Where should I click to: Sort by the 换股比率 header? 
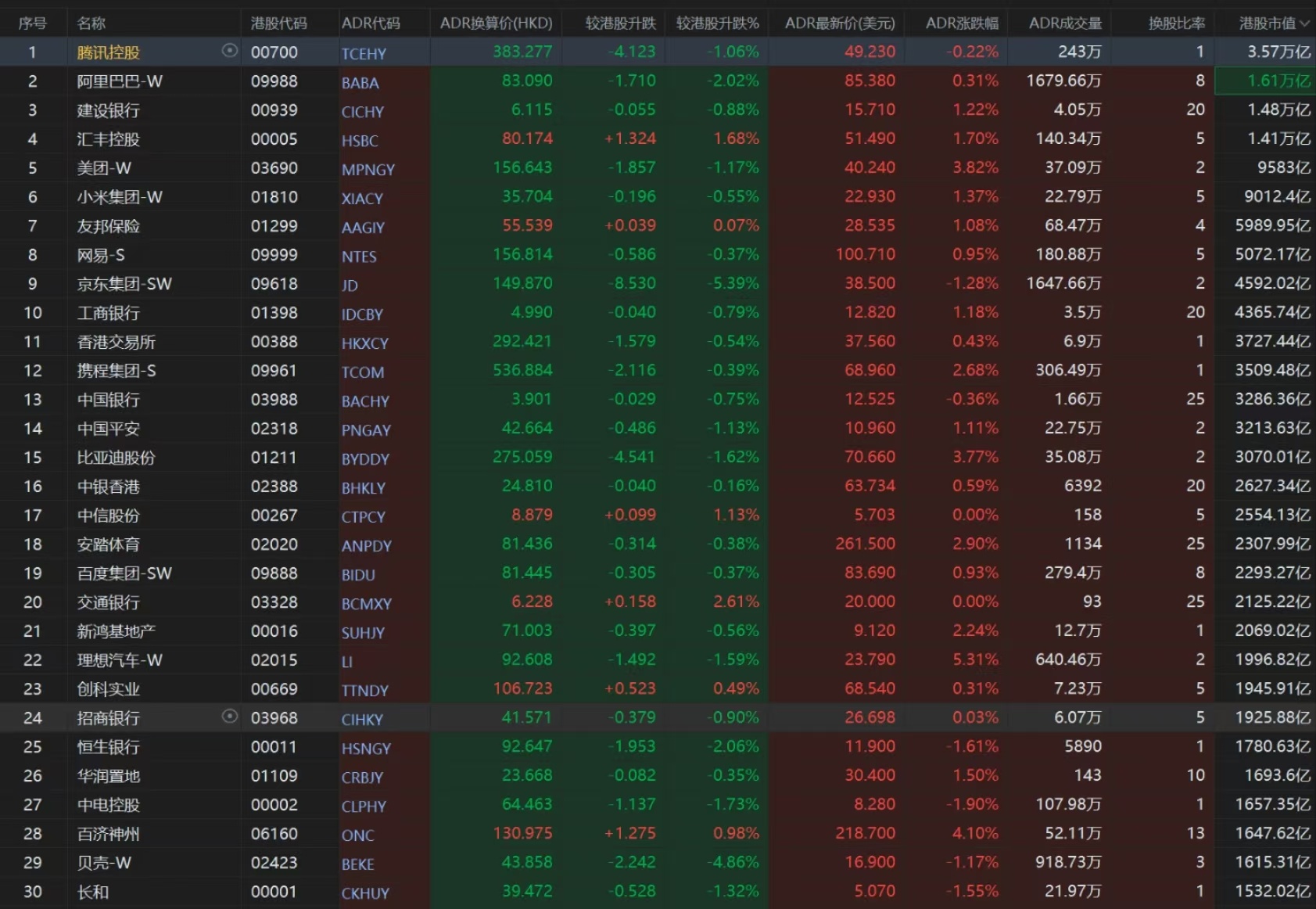point(1177,23)
